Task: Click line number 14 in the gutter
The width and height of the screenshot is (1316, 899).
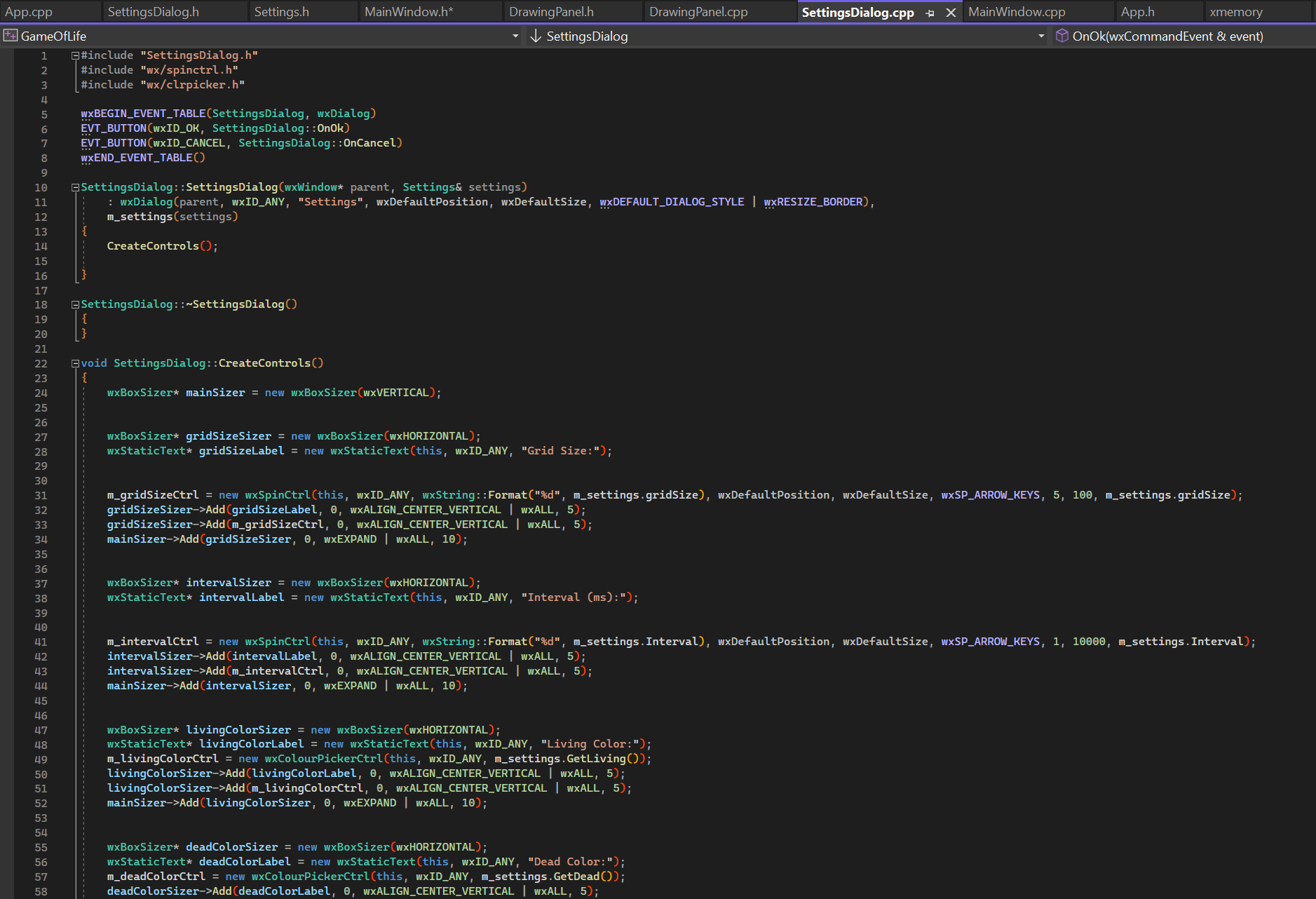Action: (41, 246)
